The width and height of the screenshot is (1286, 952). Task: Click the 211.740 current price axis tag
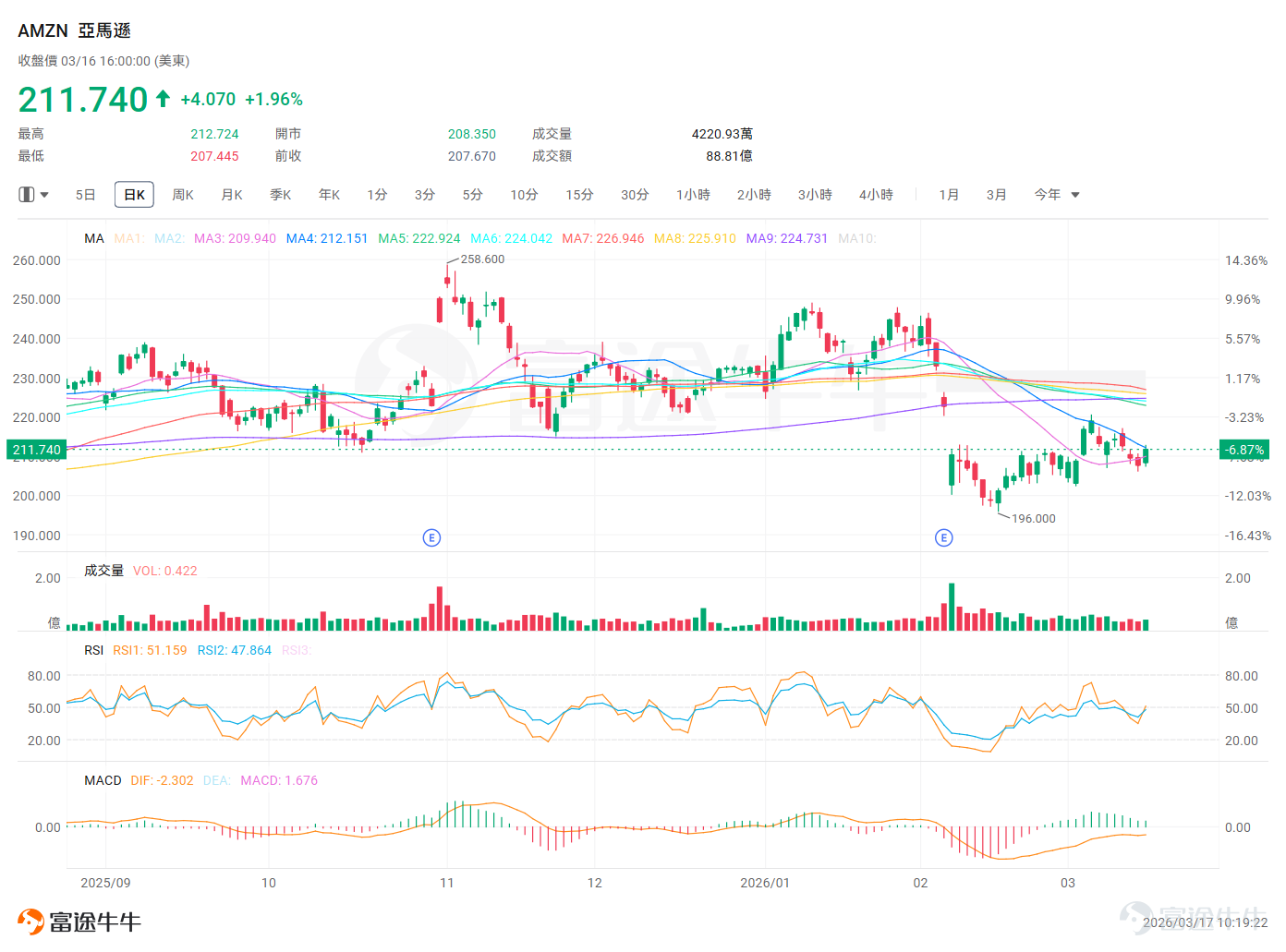36,450
